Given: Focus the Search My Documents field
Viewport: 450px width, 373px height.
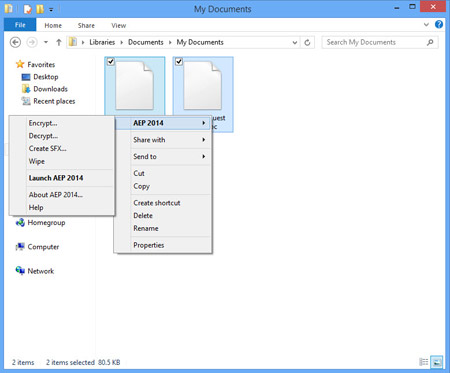Looking at the screenshot, I should [380, 42].
